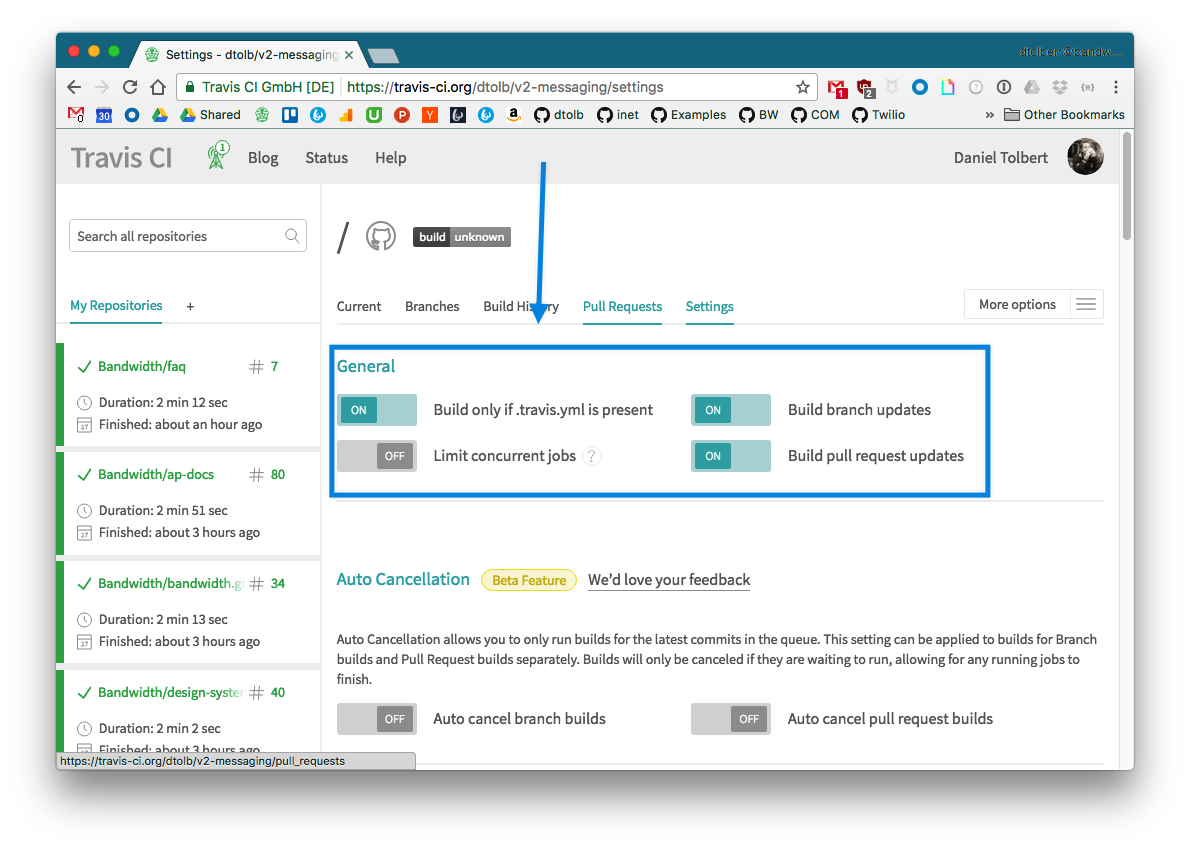Open the Pull Requests tab

(x=622, y=307)
